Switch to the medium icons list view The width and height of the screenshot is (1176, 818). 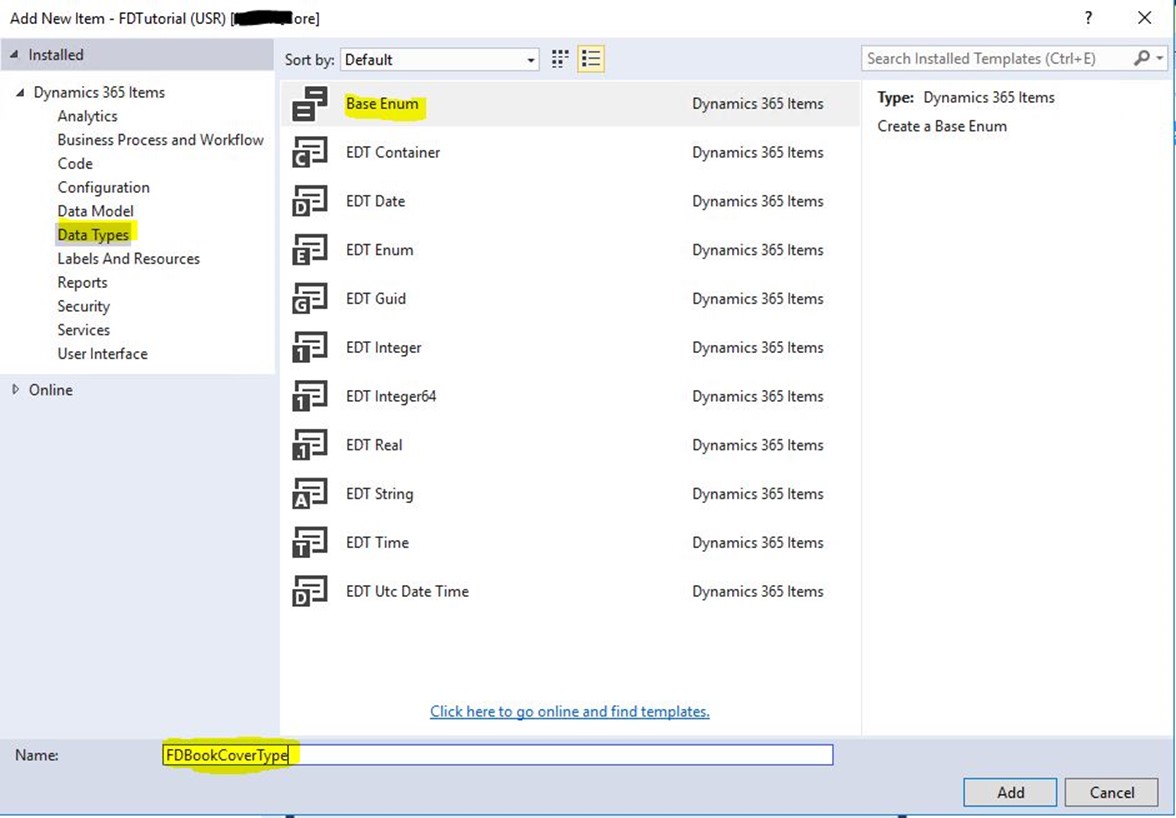(x=591, y=59)
